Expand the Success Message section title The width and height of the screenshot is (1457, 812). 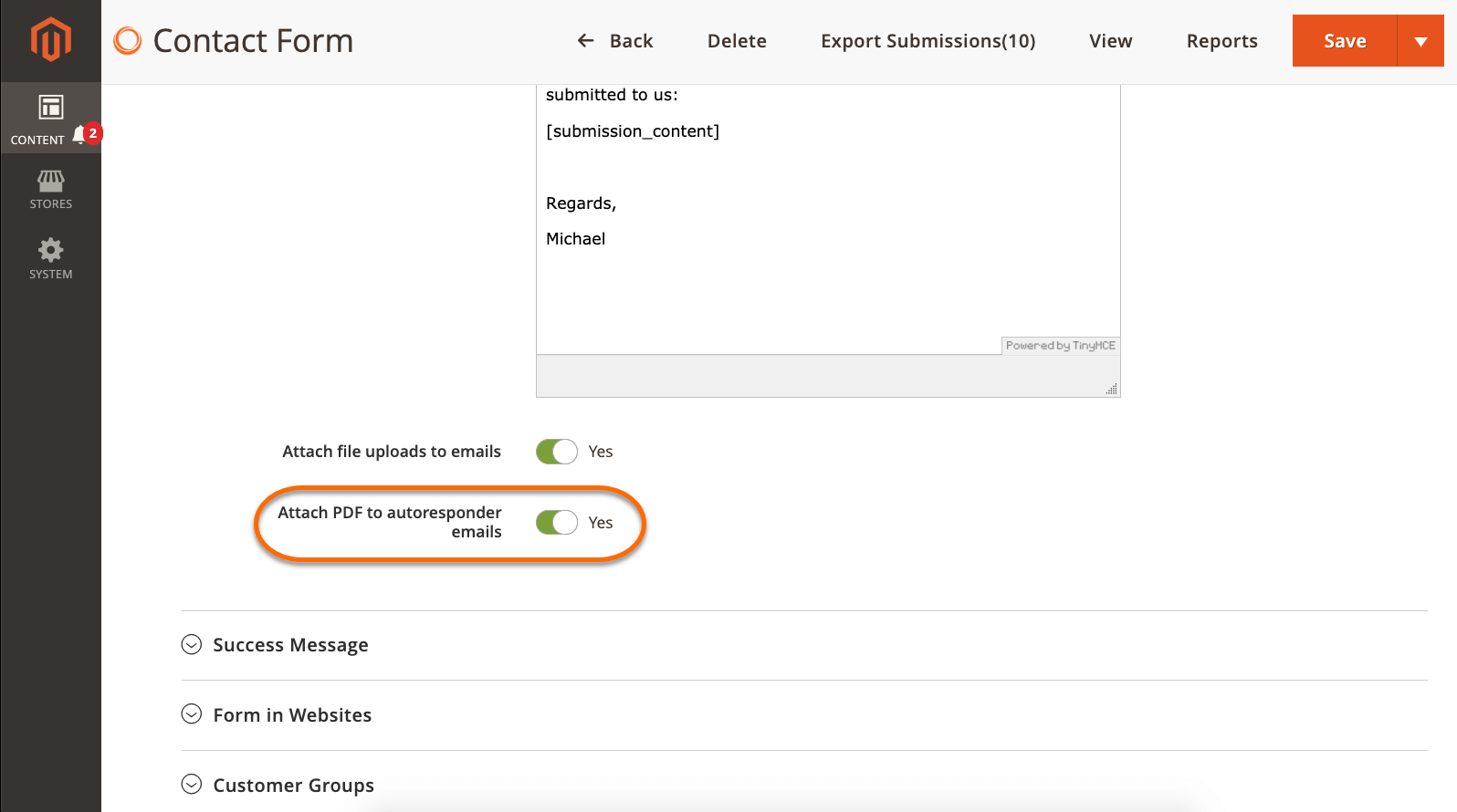click(x=290, y=645)
